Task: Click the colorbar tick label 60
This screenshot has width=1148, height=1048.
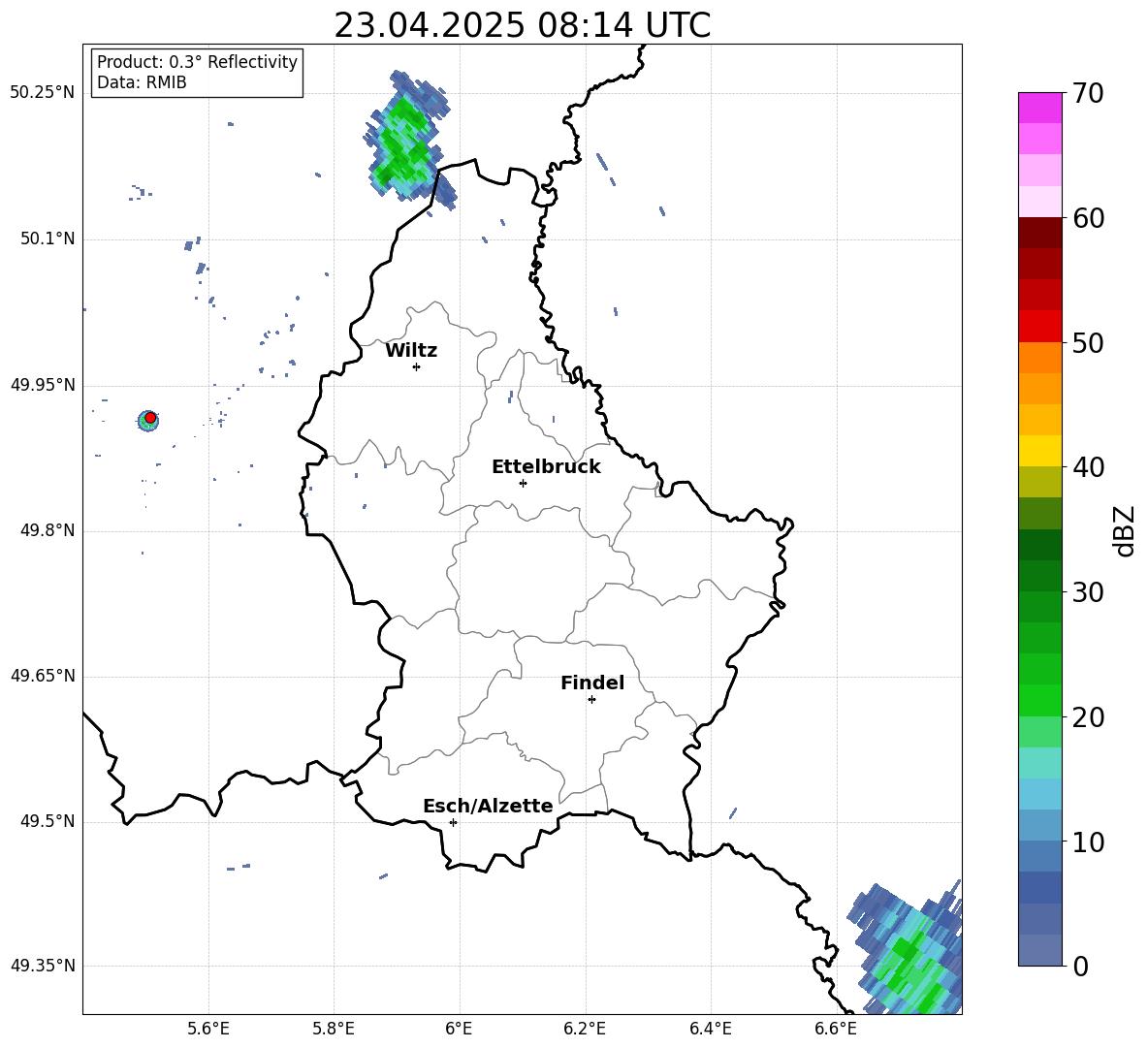Action: point(1088,218)
